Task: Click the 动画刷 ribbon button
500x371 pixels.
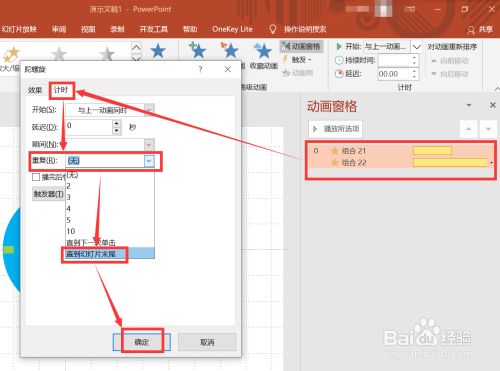Action: 298,73
